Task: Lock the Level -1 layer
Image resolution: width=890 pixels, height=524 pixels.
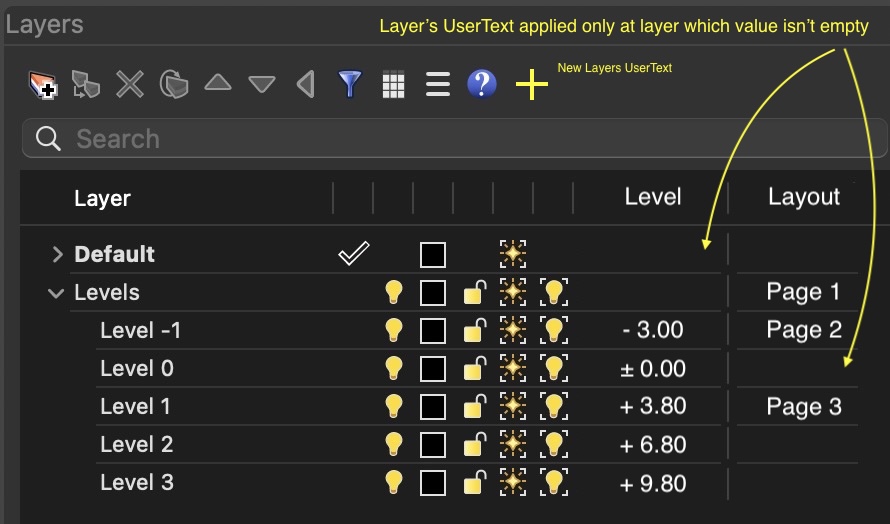Action: click(x=475, y=331)
